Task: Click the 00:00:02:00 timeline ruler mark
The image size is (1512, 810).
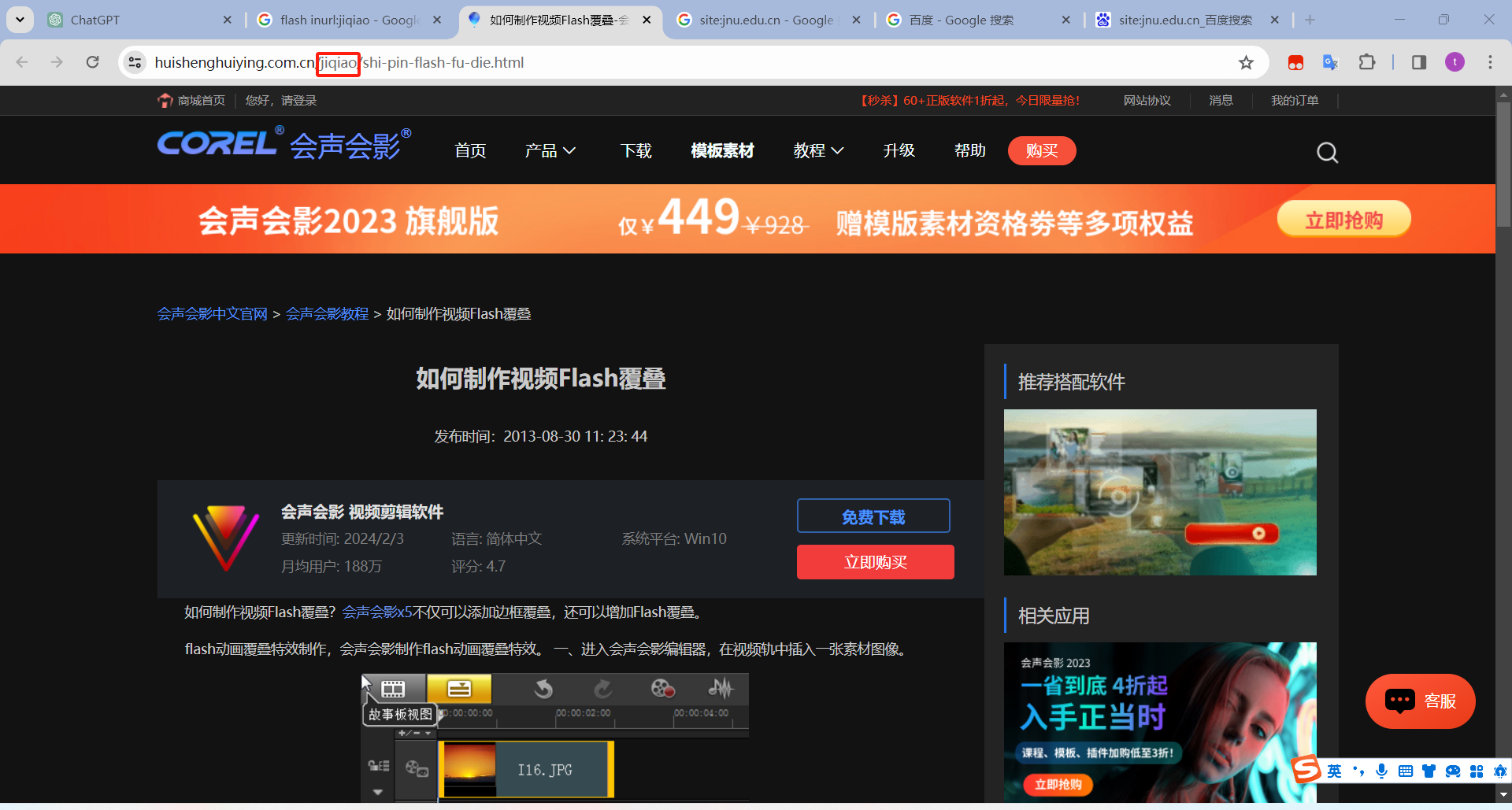Action: pos(584,713)
